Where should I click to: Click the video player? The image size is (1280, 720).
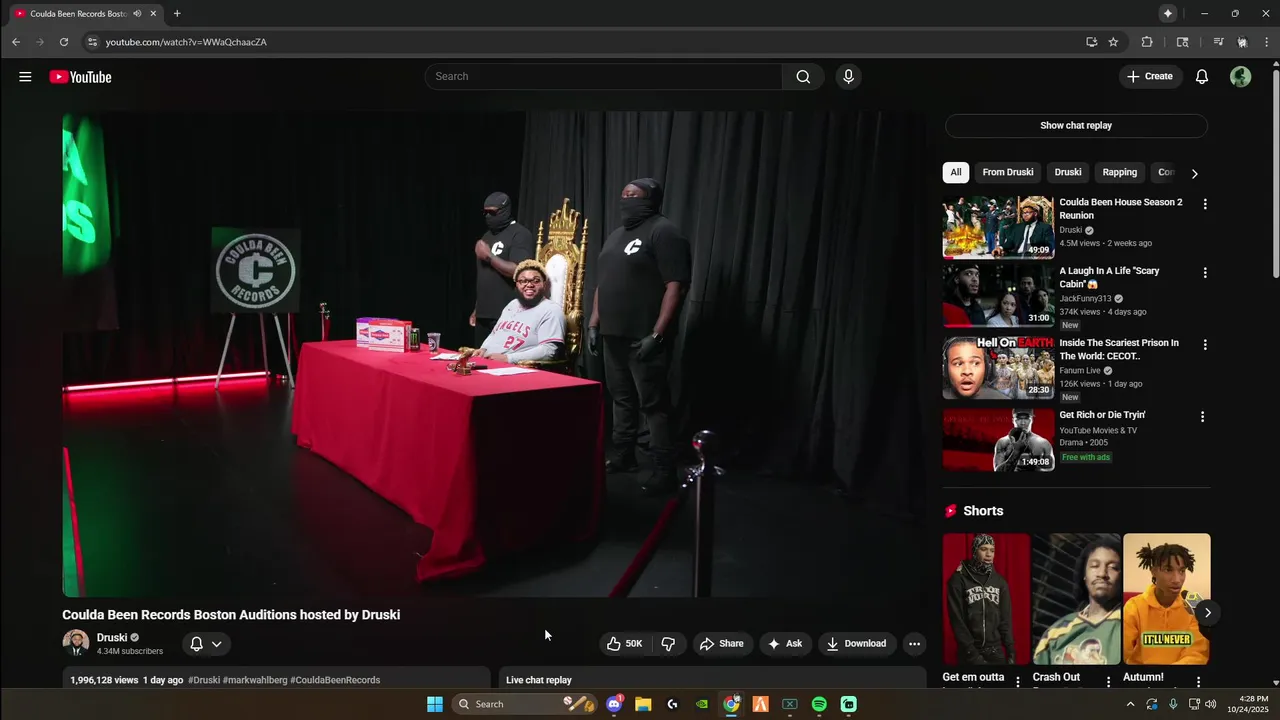coord(494,354)
